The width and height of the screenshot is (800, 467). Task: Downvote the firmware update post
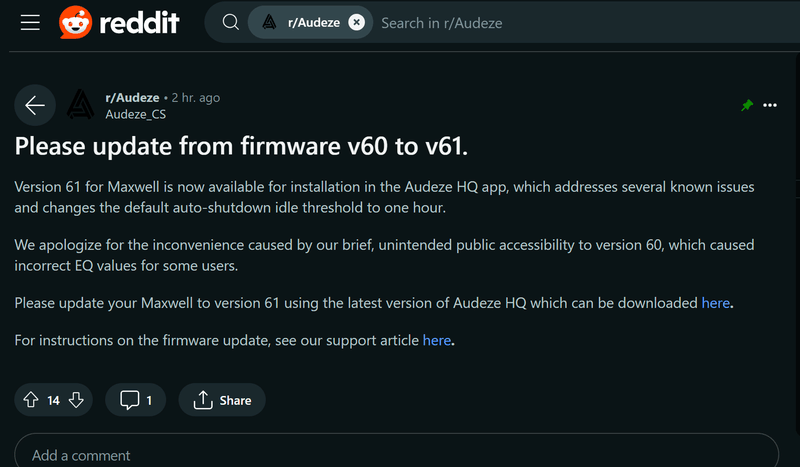(x=77, y=400)
